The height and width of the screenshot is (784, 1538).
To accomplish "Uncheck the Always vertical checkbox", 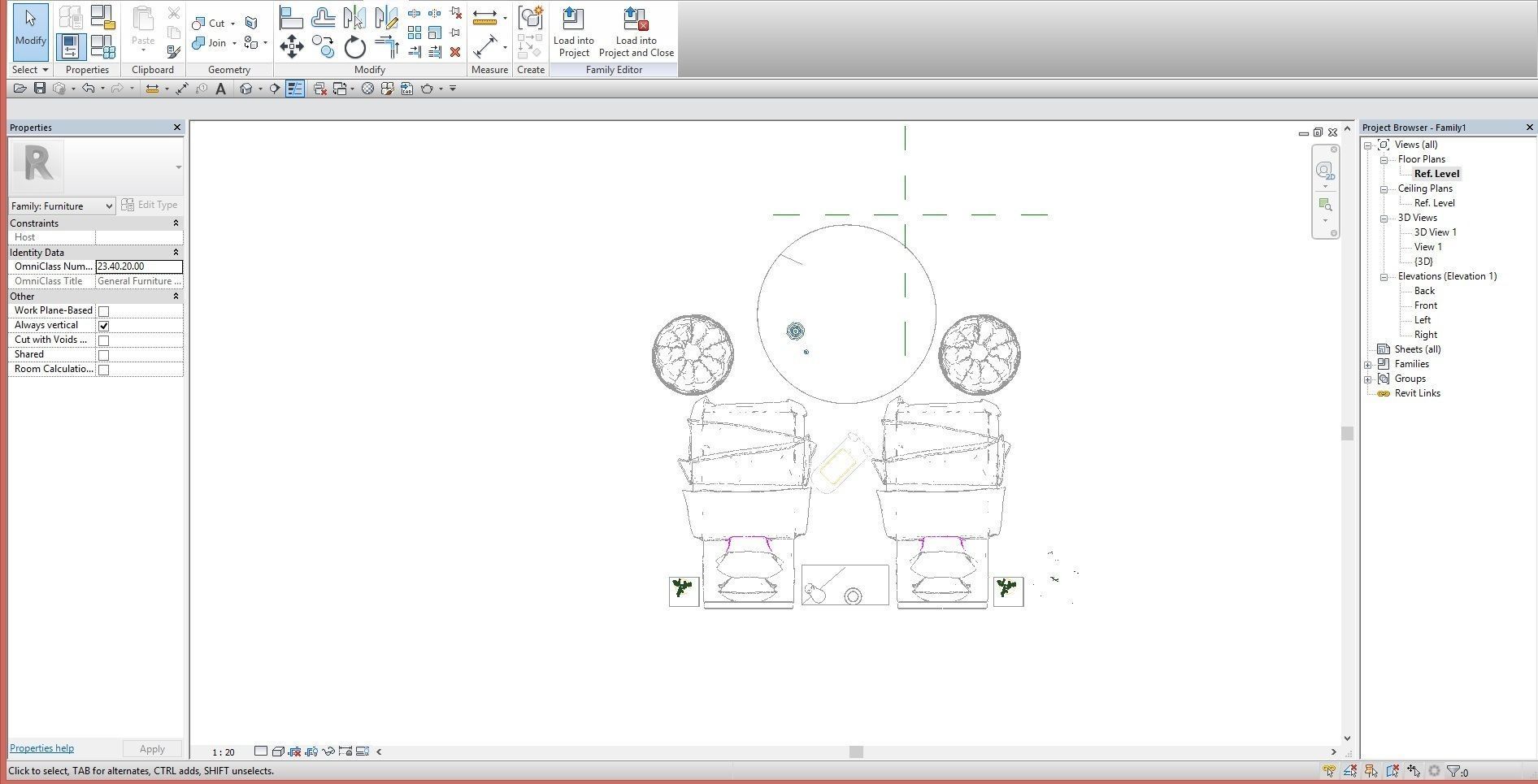I will (103, 326).
